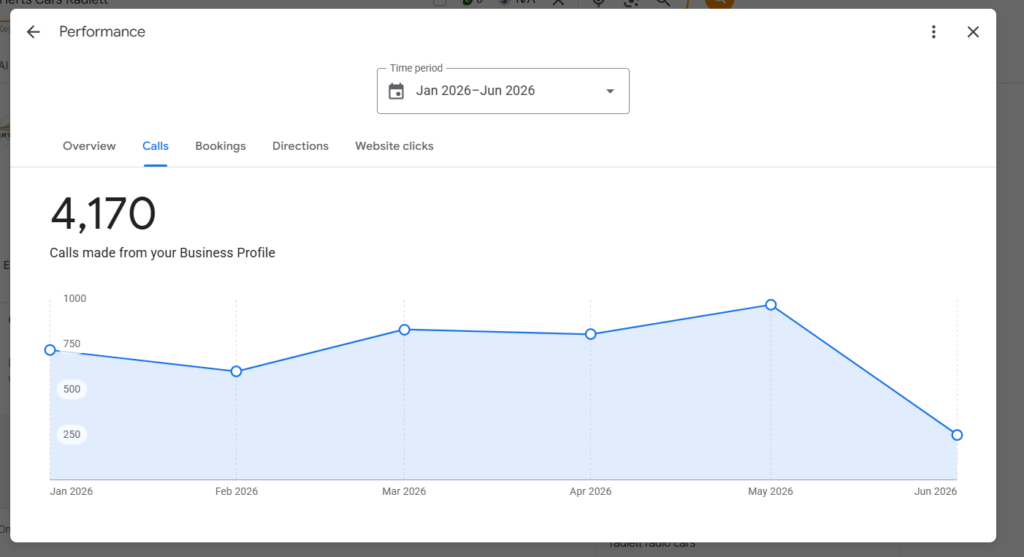Click the Jun 2026 data point on chart
The image size is (1024, 557).
coord(957,435)
